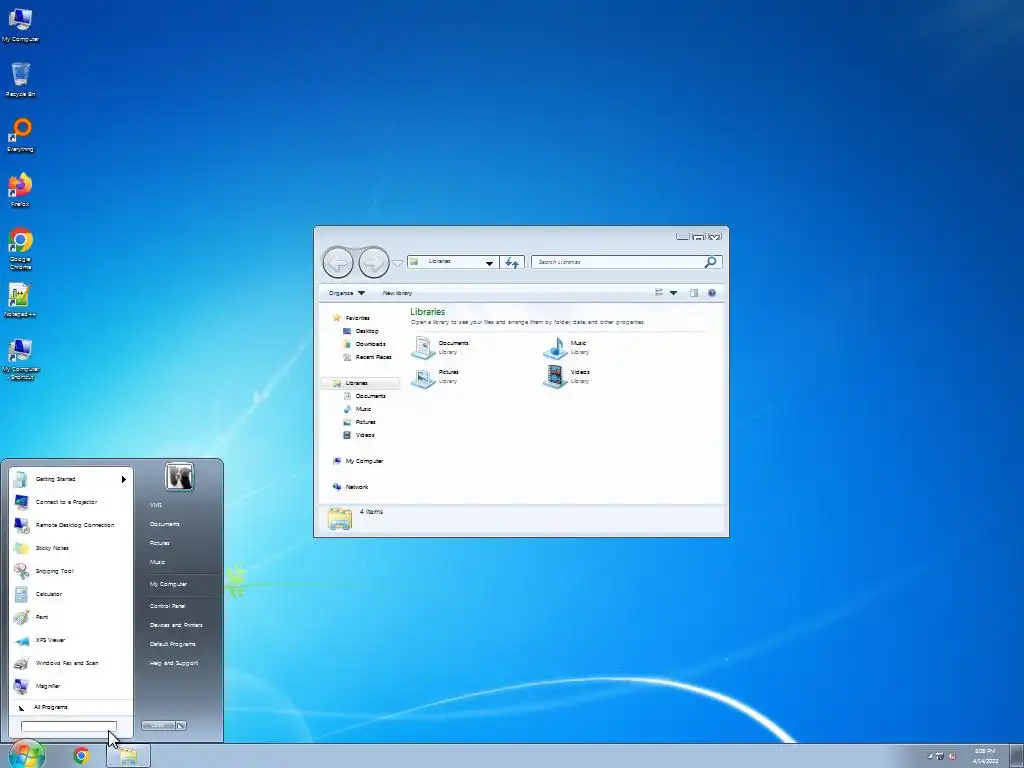
Task: Click the taskbar clock
Action: click(985, 756)
